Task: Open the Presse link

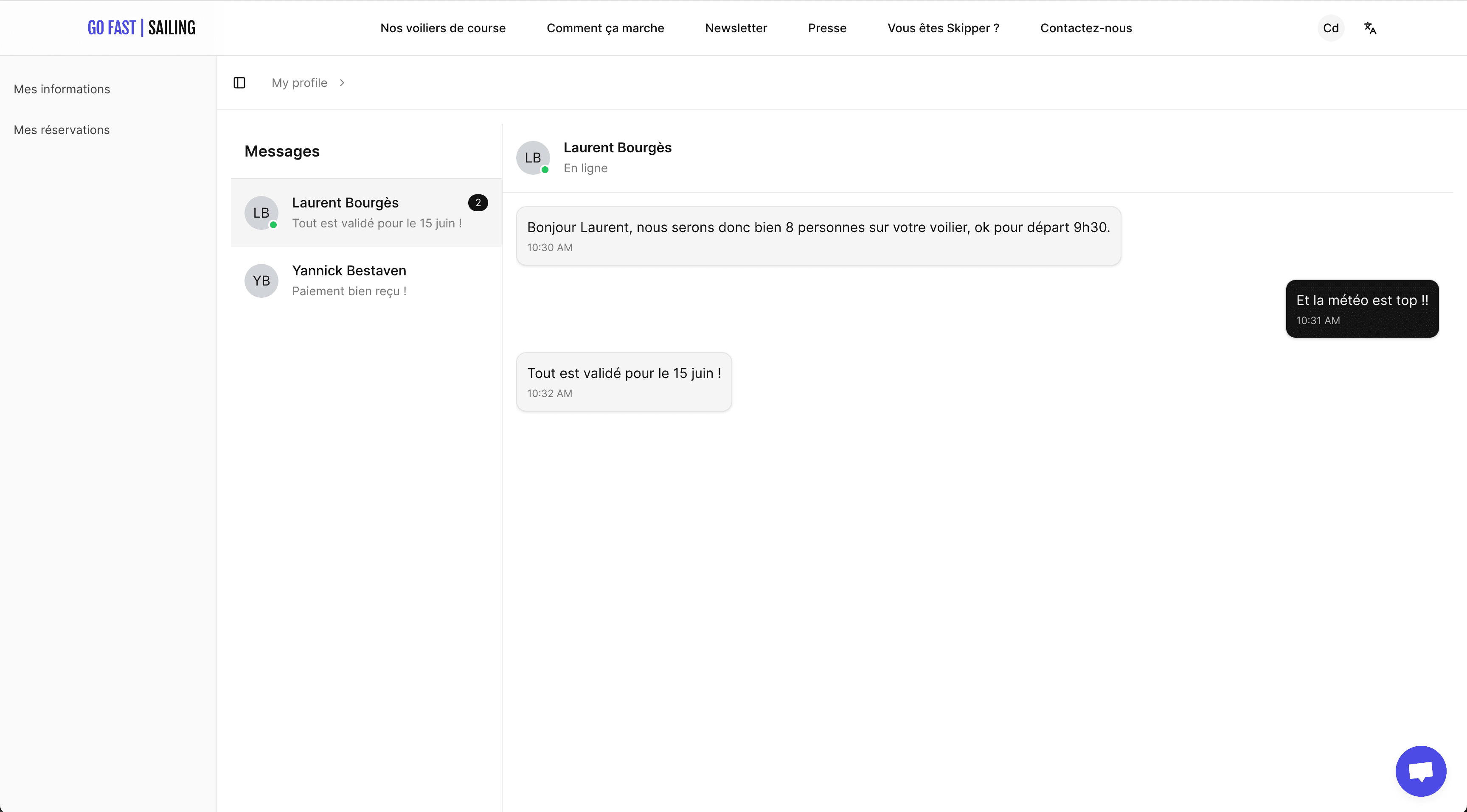Action: click(x=827, y=28)
